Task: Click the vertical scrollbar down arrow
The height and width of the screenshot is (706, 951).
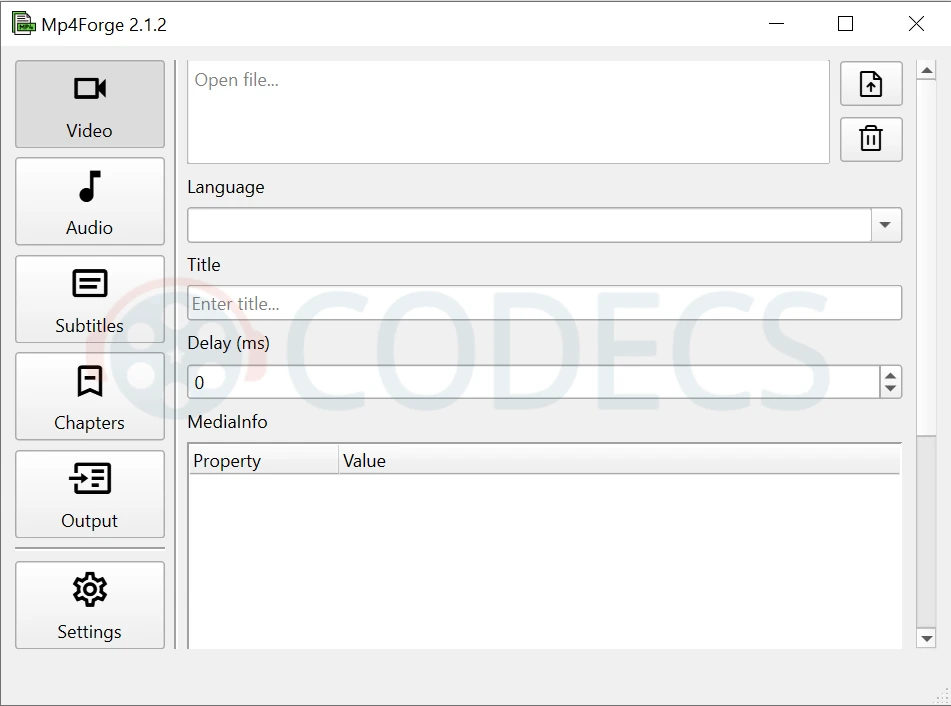Action: pos(926,638)
